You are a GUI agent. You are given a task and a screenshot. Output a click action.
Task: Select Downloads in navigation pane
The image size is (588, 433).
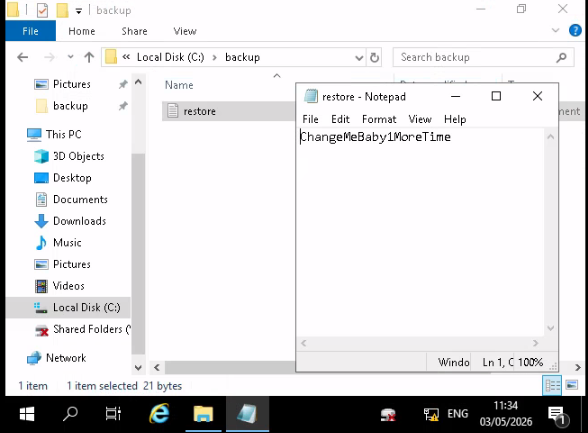(80, 221)
